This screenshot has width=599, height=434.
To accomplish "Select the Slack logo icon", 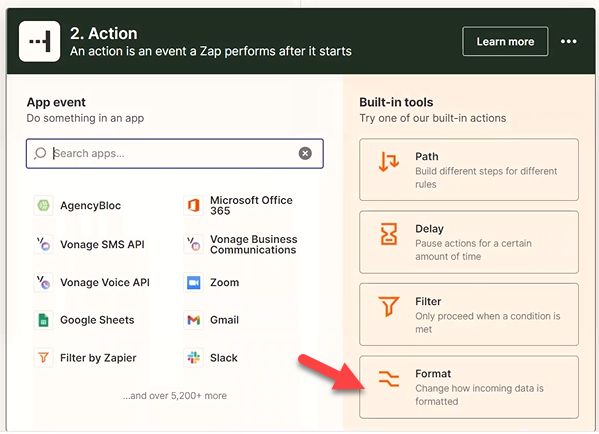I will point(193,358).
